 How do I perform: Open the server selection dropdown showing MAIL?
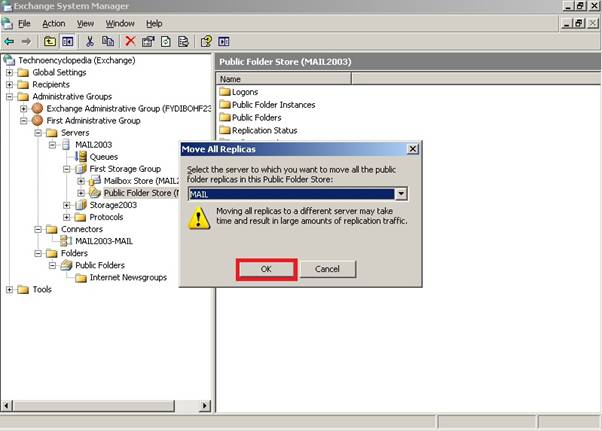point(401,194)
